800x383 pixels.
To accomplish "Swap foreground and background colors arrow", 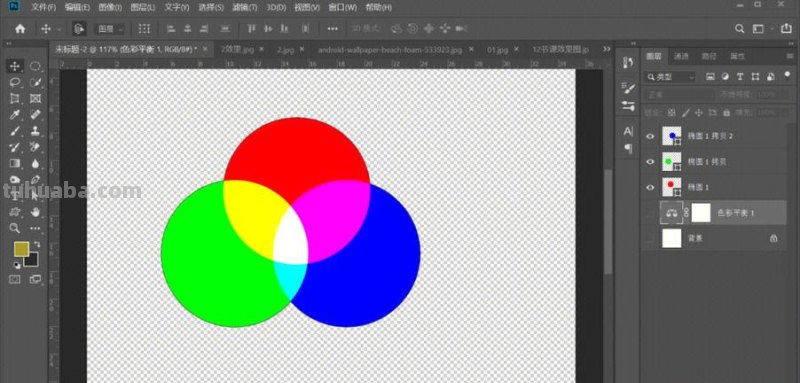I will pyautogui.click(x=37, y=245).
